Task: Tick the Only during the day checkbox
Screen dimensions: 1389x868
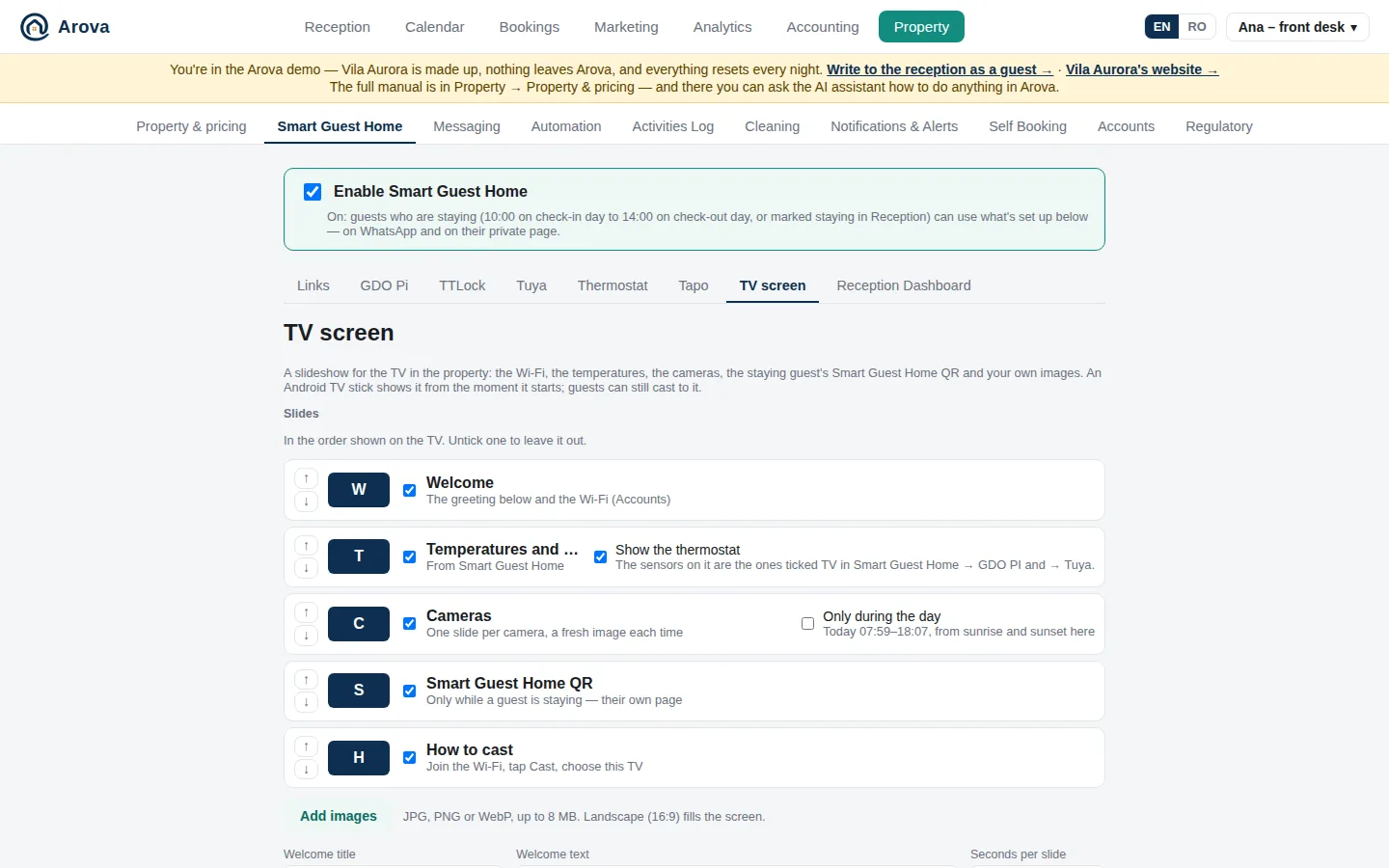Action: tap(808, 624)
